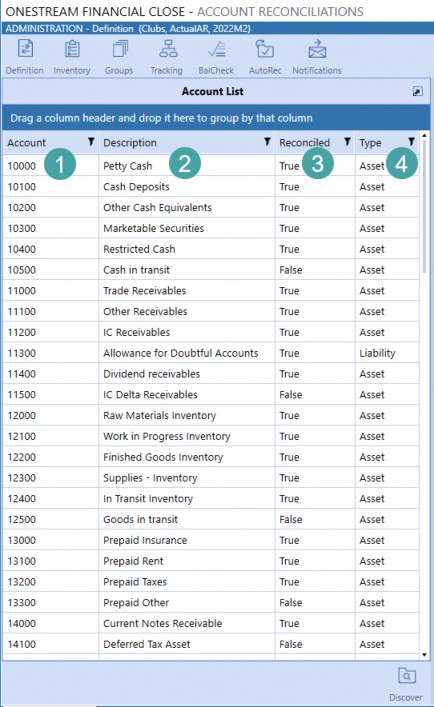
Task: Click the scrollbar up arrow
Action: 425,135
